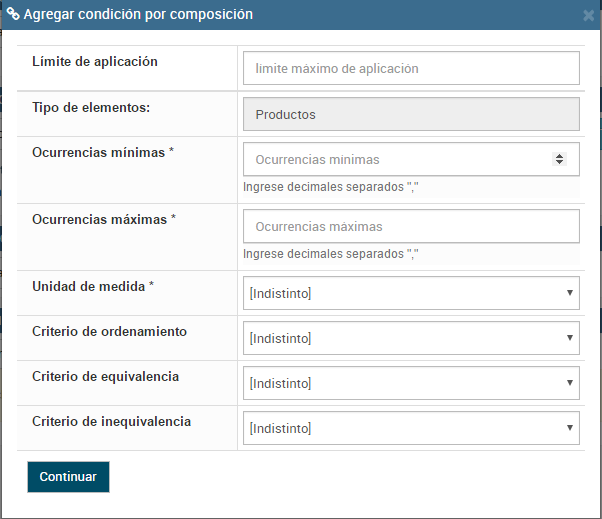Click the Productos element type field
The width and height of the screenshot is (602, 519).
pyautogui.click(x=411, y=115)
